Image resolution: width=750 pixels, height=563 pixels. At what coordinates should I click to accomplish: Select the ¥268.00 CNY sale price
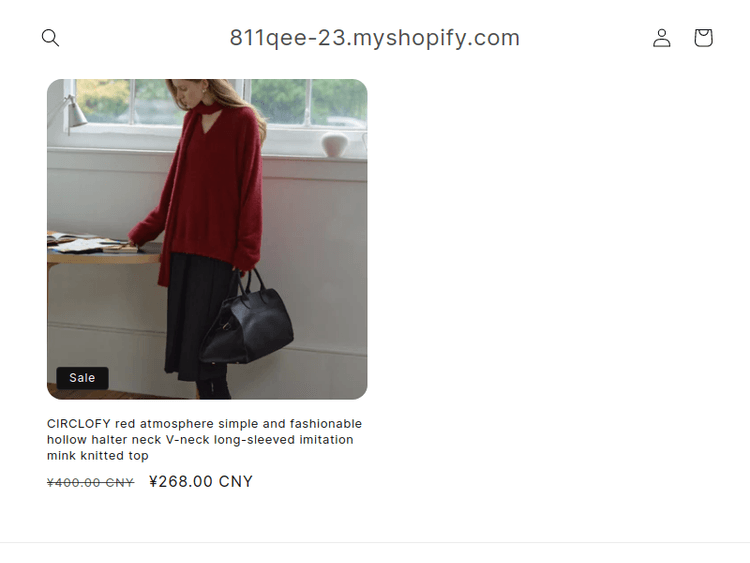[x=201, y=481]
